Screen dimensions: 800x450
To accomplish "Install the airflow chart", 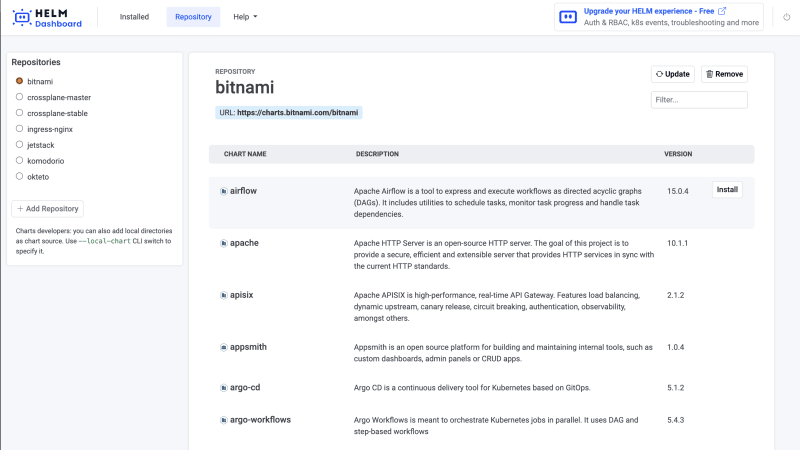I will 727,190.
